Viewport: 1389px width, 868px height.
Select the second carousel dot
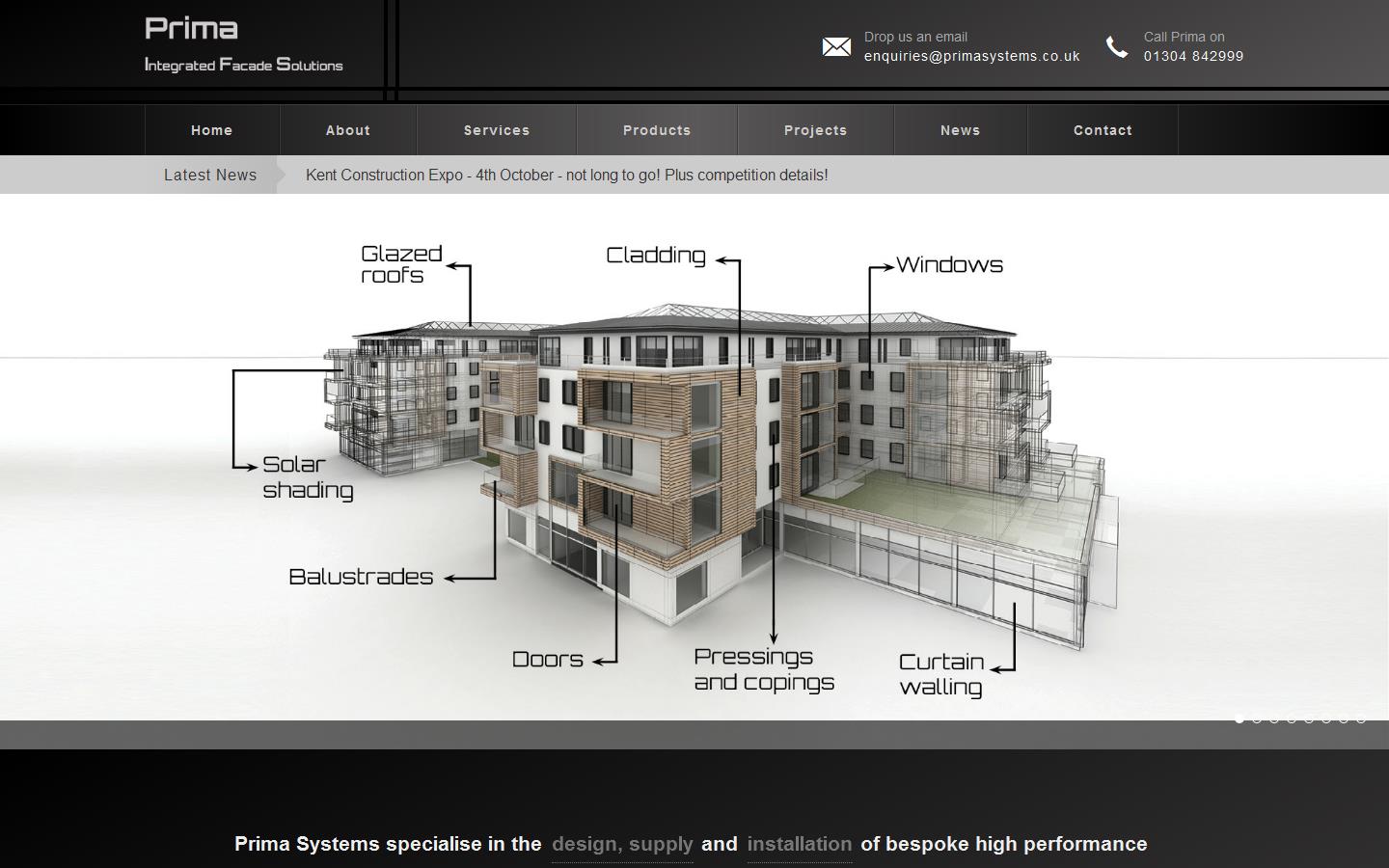[x=1258, y=718]
